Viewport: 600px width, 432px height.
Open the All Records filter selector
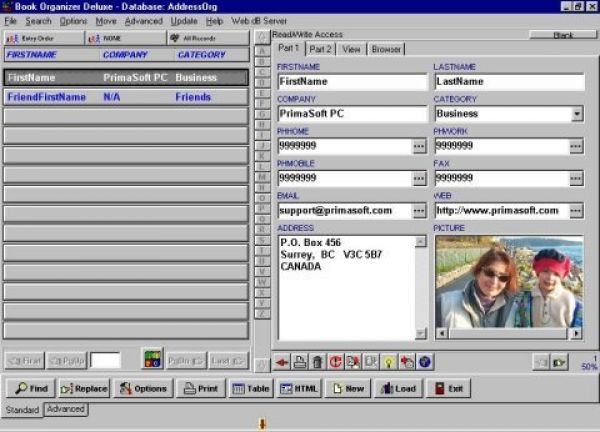tap(208, 38)
